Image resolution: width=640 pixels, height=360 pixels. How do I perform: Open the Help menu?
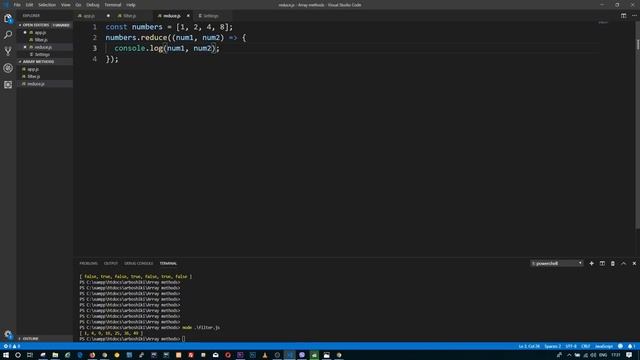pyautogui.click(x=131, y=5)
